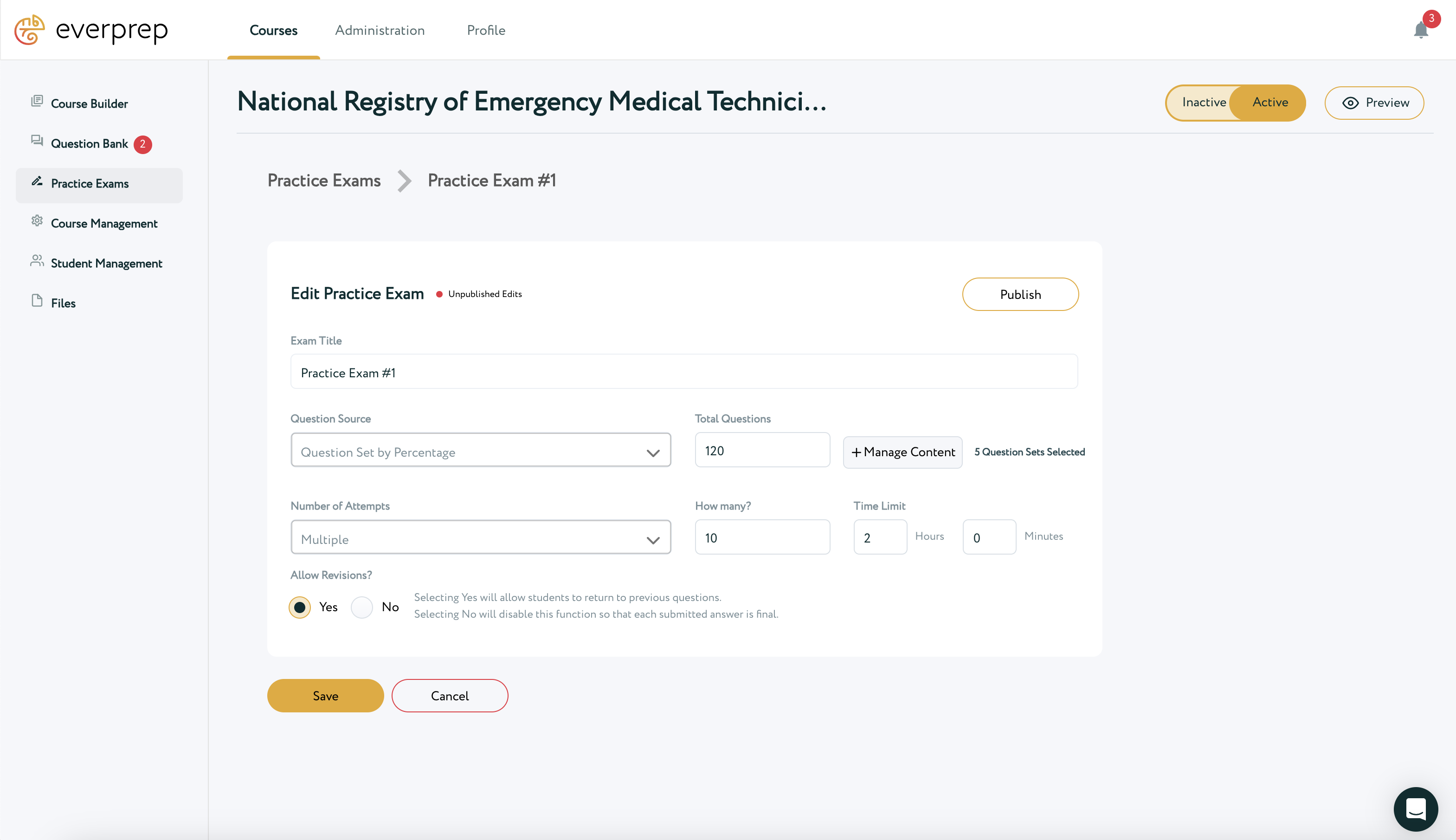Select Yes for Allow Revisions
Viewport: 1456px width, 840px height.
click(300, 607)
